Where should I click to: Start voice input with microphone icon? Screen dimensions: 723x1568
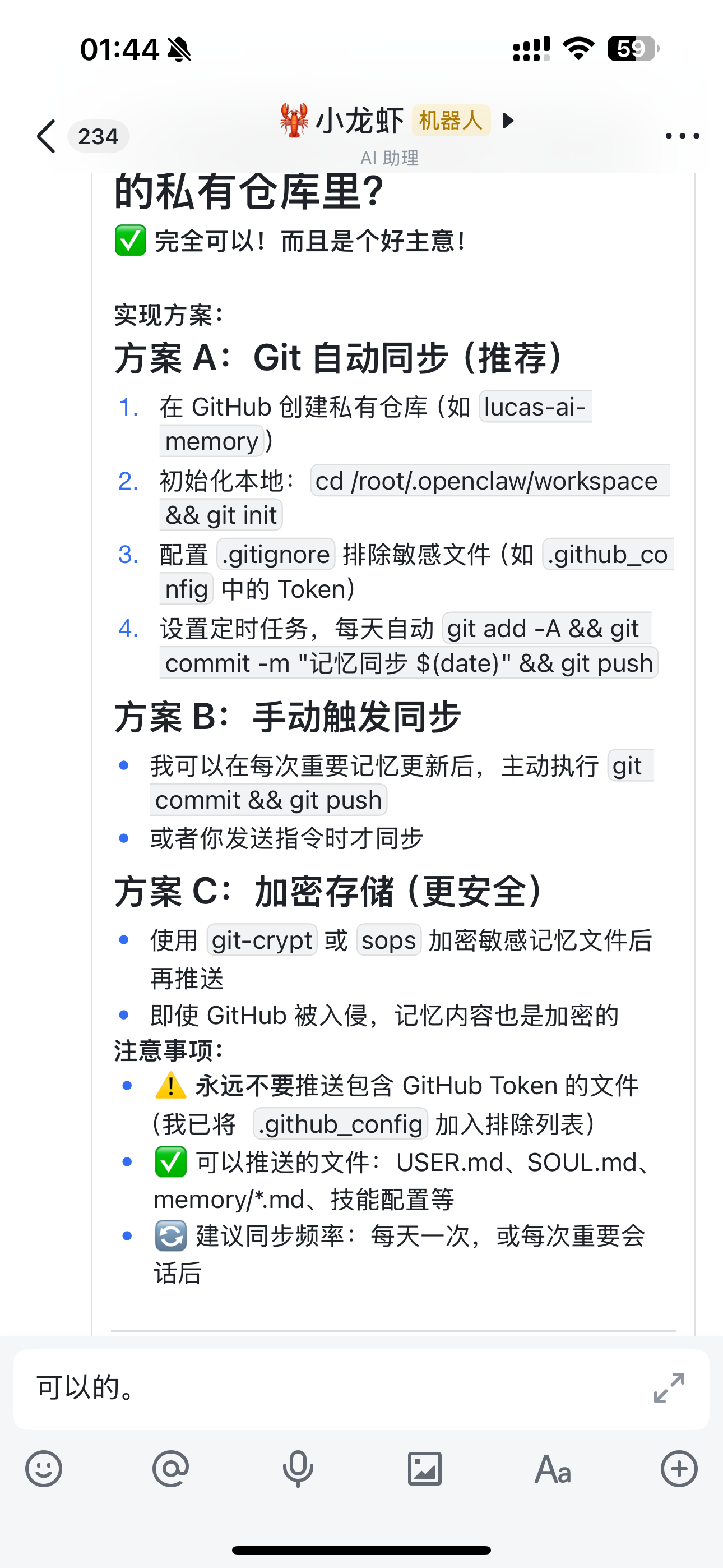[298, 1469]
